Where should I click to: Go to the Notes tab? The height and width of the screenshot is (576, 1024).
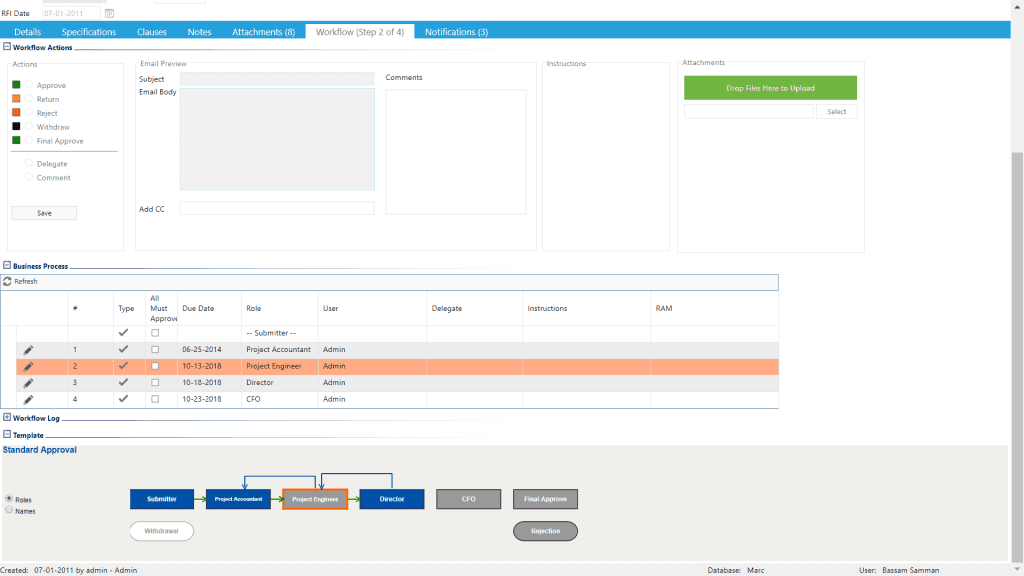point(199,31)
